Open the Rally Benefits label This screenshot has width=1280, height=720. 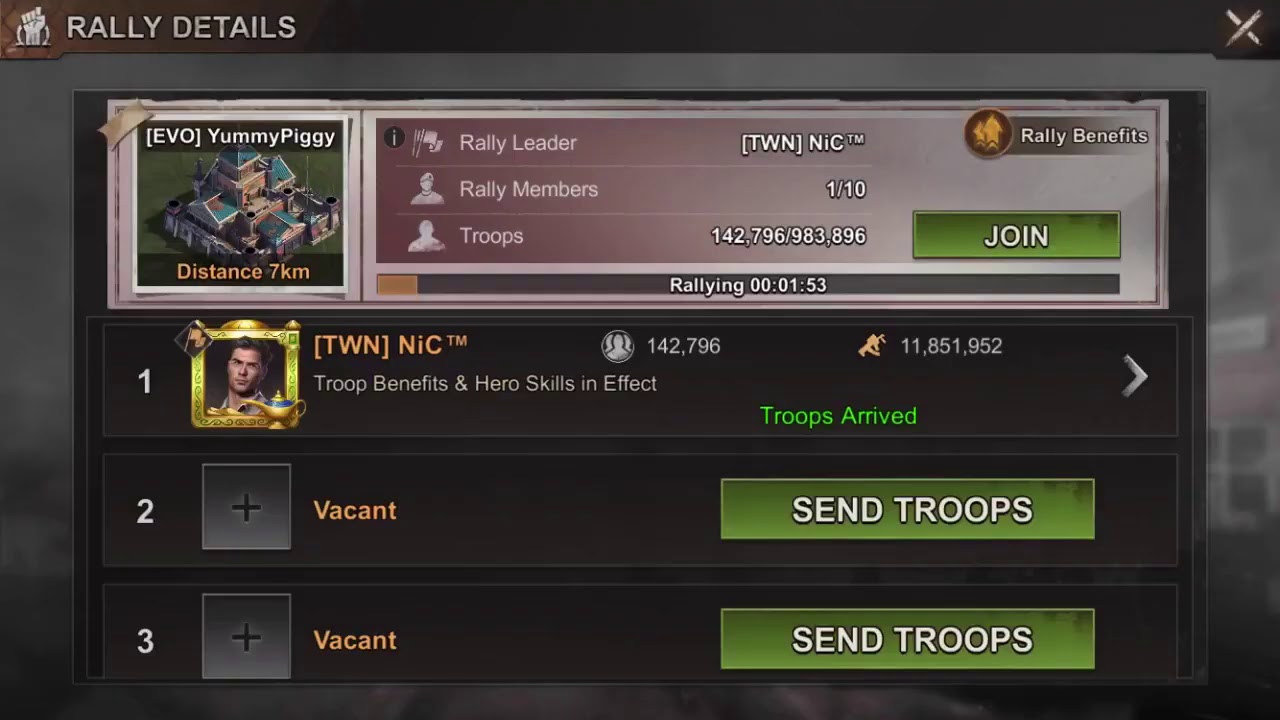(x=1084, y=136)
